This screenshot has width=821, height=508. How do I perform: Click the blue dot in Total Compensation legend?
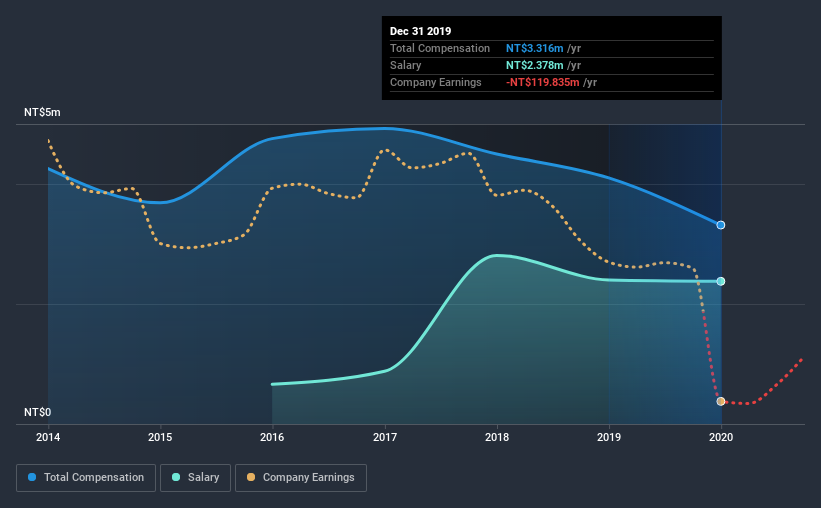32,477
